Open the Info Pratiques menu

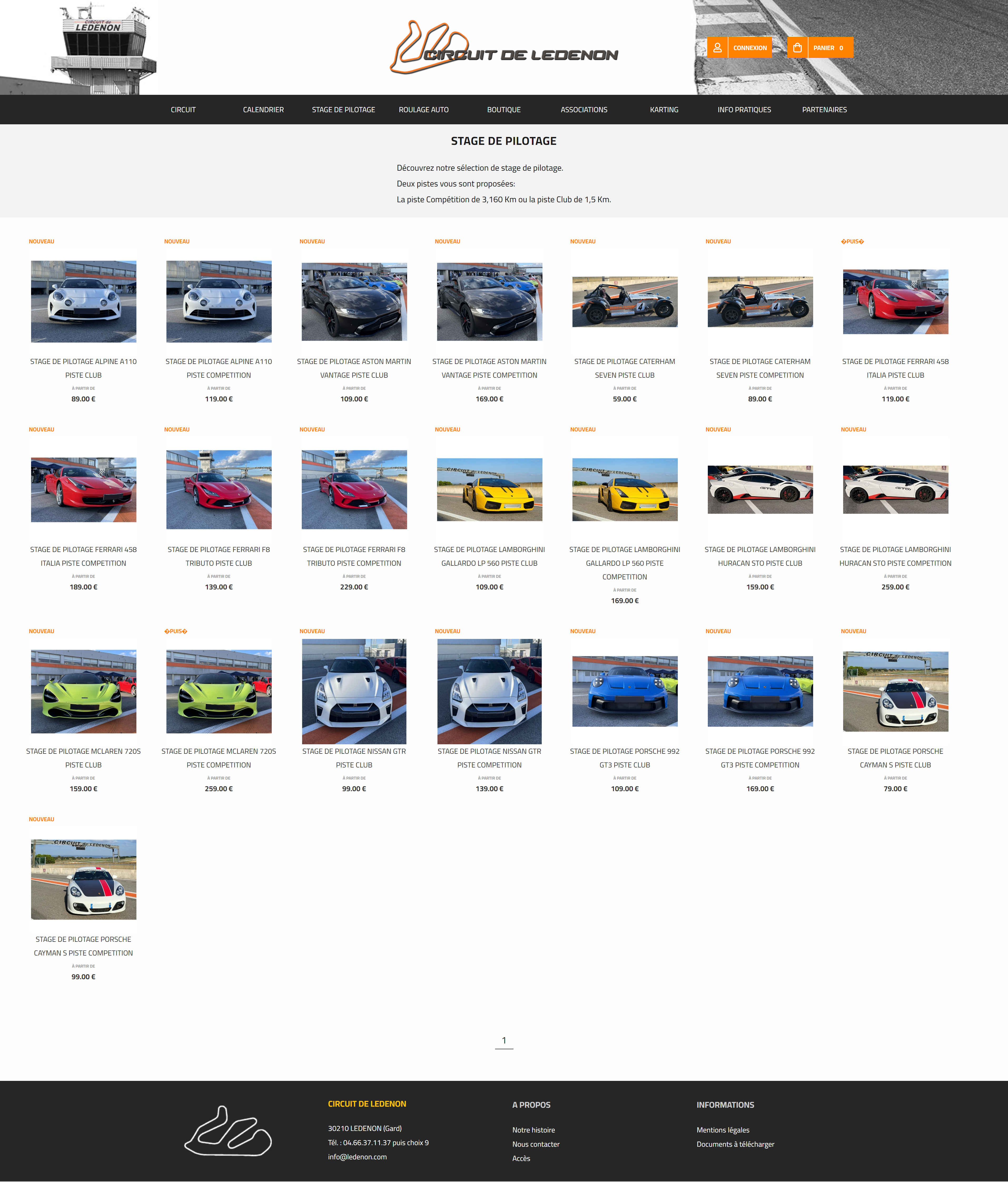click(x=744, y=110)
